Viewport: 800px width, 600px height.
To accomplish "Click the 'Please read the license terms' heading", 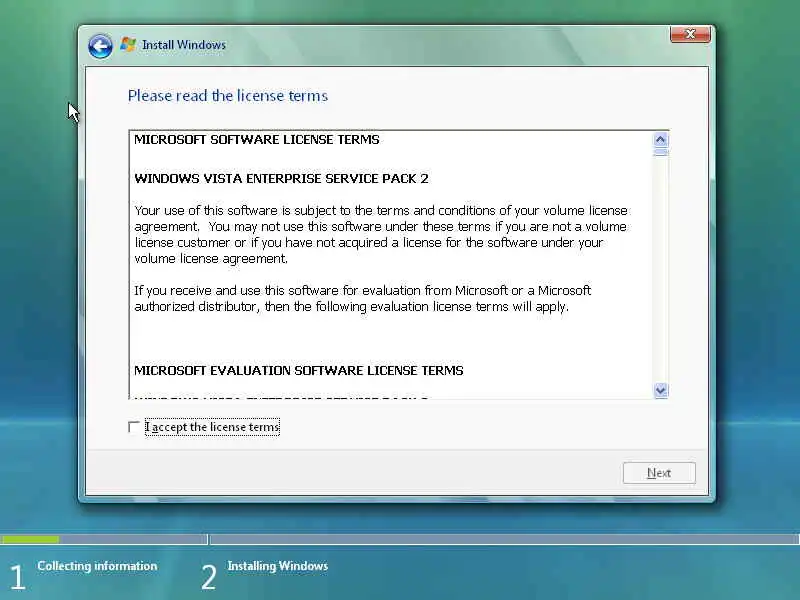I will 228,96.
